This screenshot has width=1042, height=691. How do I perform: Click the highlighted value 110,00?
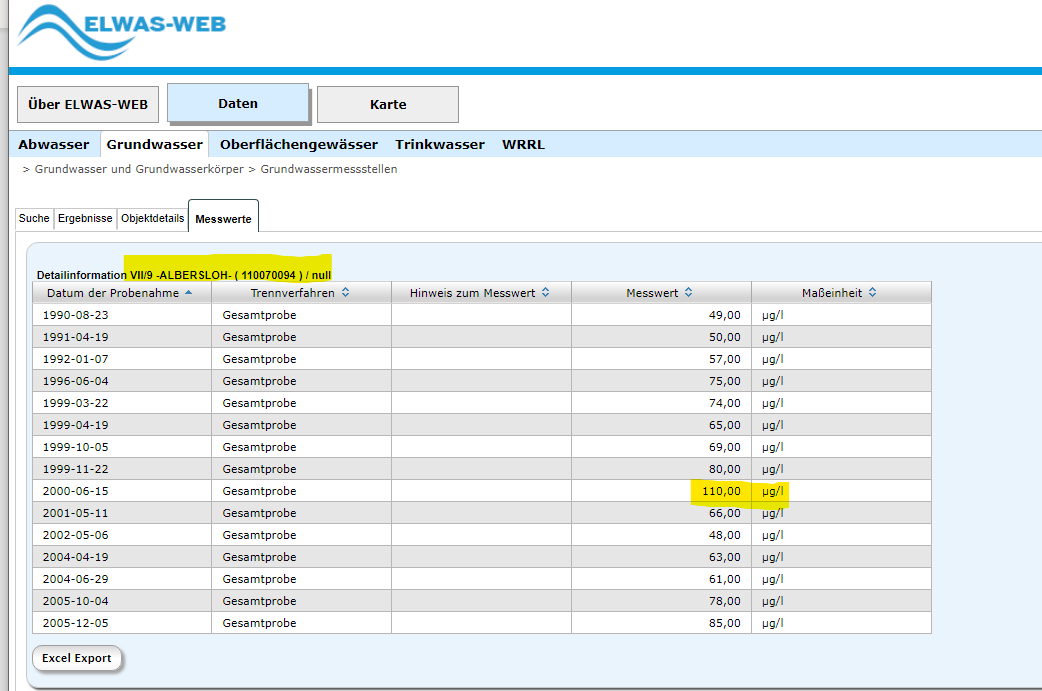[x=721, y=491]
